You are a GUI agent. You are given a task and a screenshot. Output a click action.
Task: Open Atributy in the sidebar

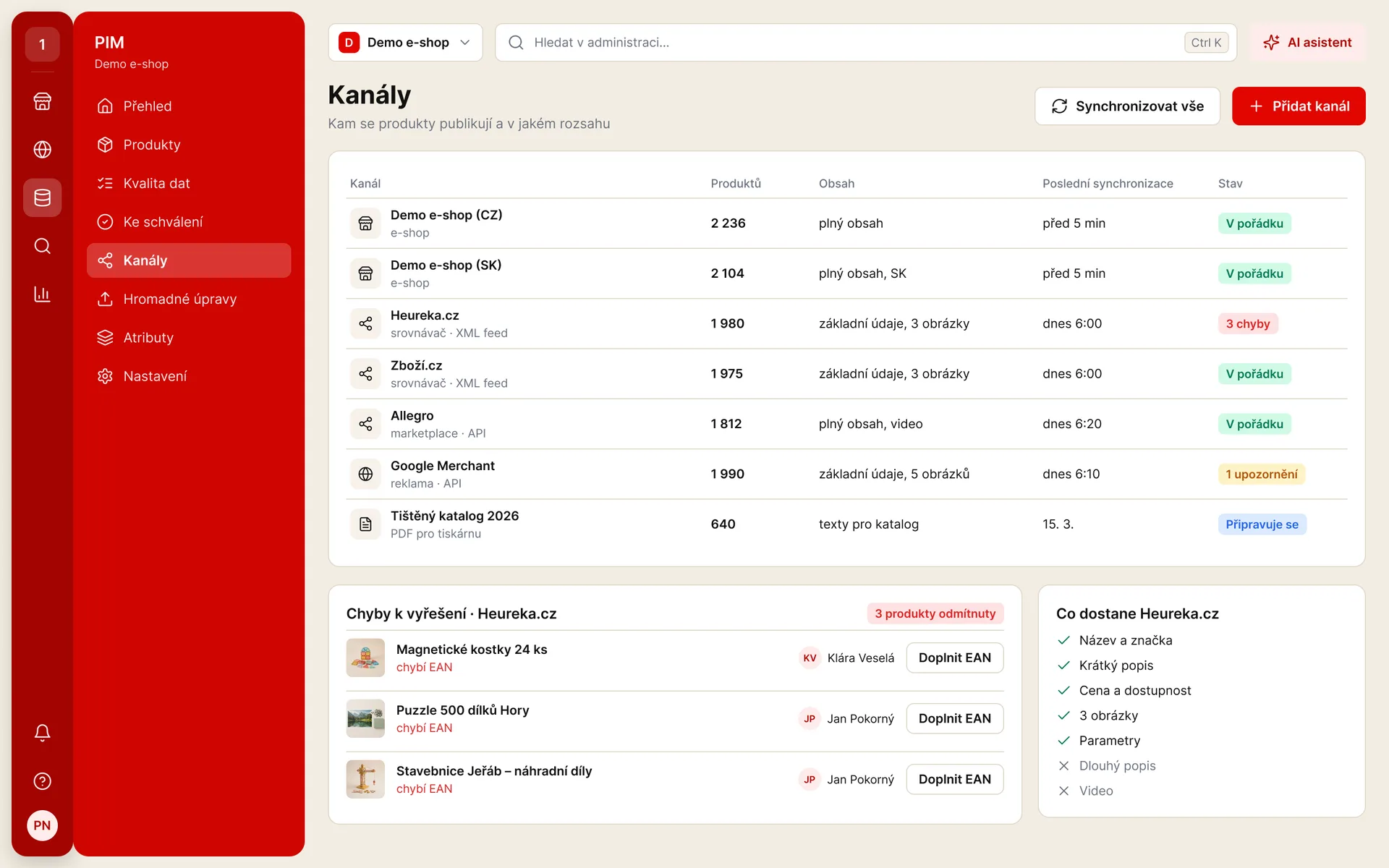pos(189,338)
